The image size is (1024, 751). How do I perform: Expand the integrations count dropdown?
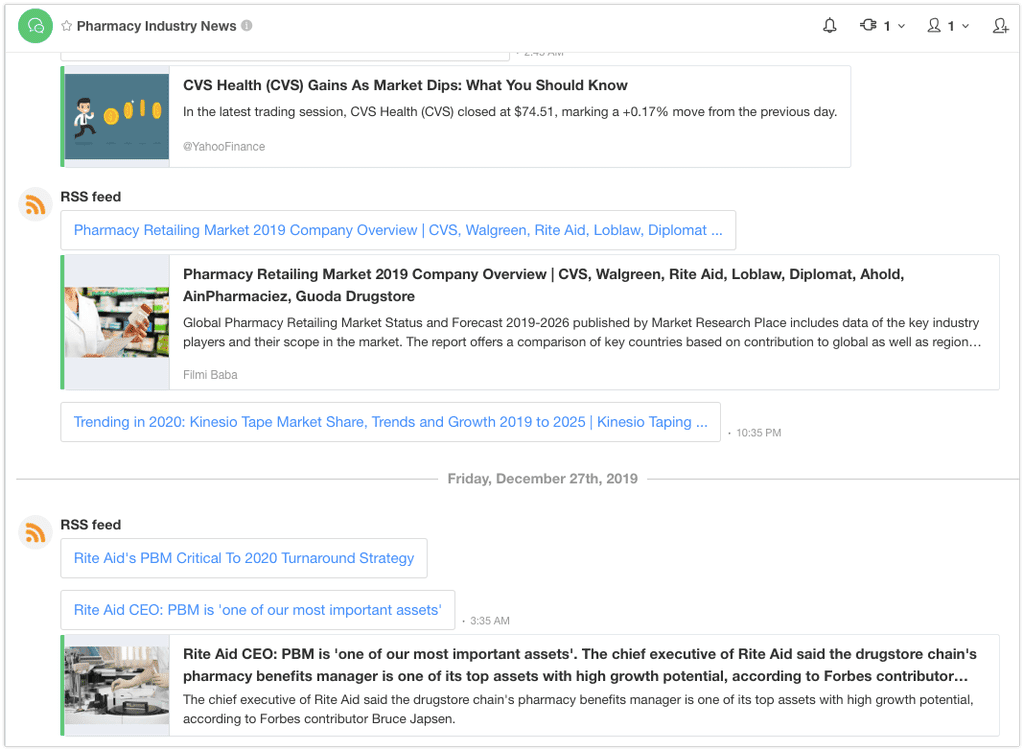click(901, 26)
